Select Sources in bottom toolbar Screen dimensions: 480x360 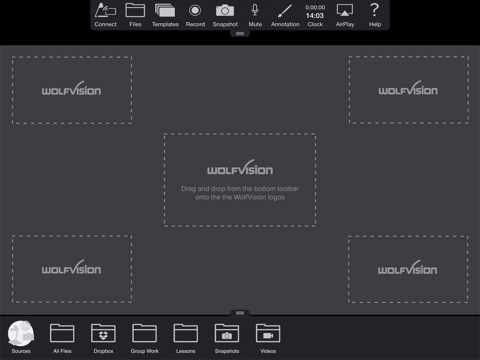(21, 337)
